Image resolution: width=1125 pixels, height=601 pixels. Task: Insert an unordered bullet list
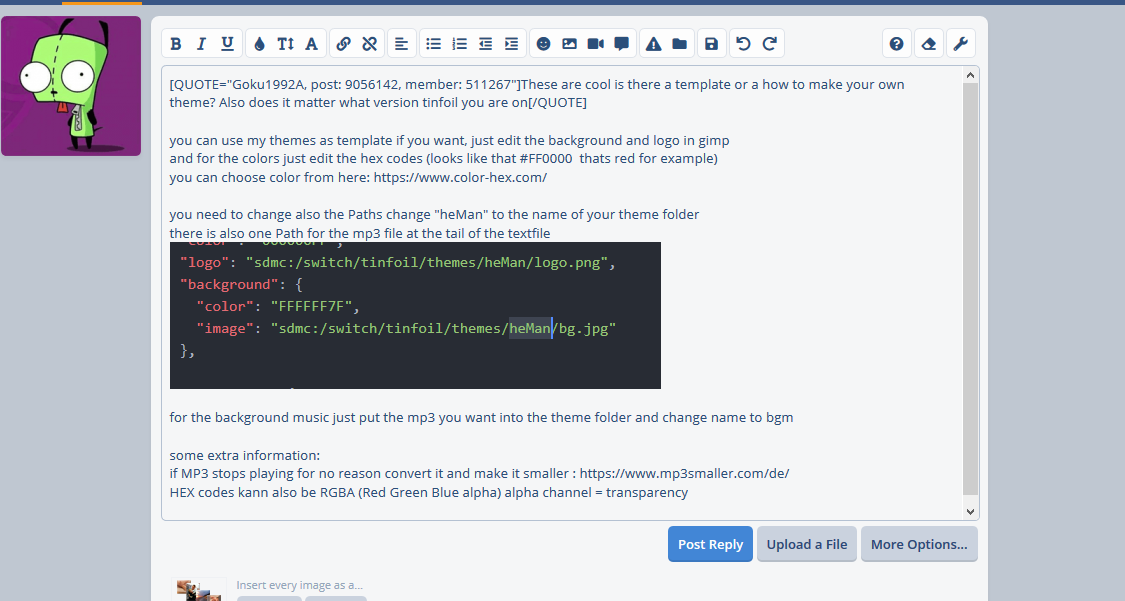[433, 44]
